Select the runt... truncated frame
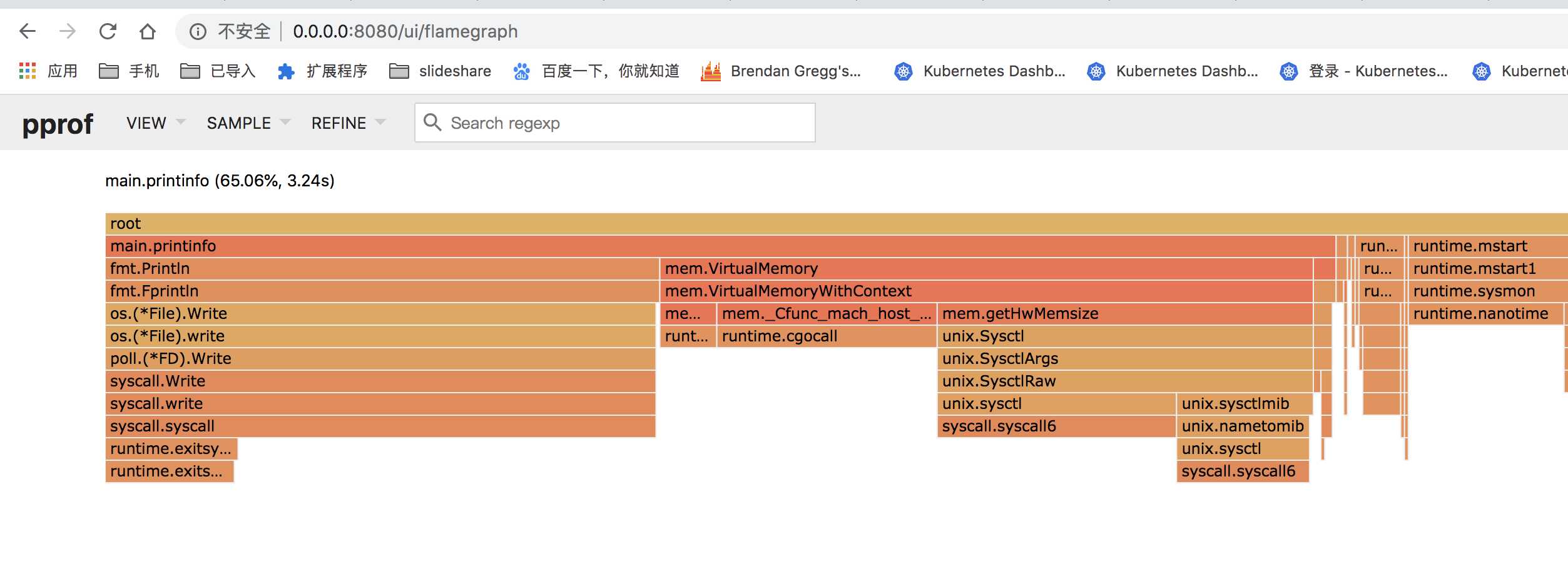This screenshot has height=569, width=1568. [x=688, y=336]
